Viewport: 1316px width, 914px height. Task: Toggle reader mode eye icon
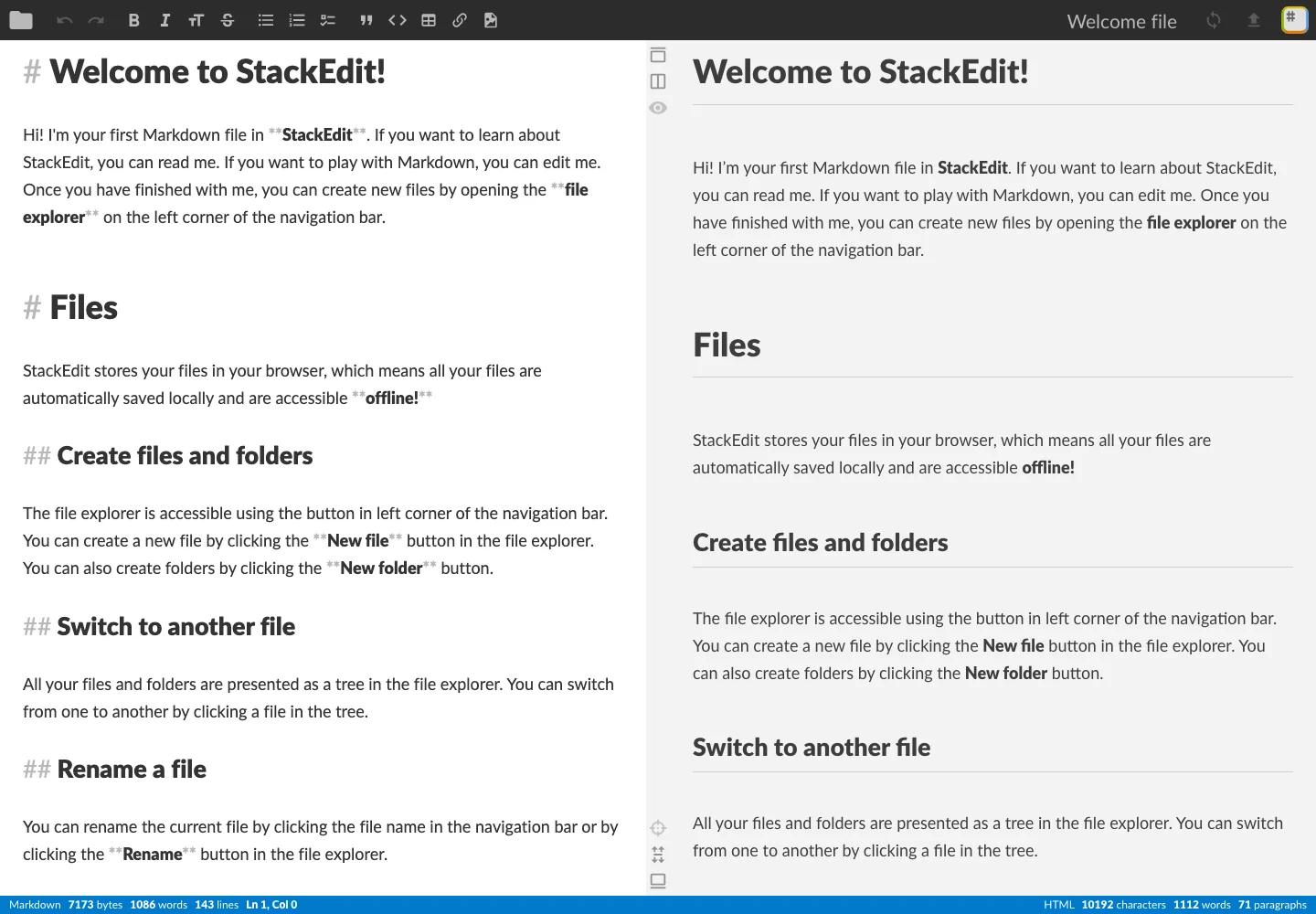coord(658,108)
